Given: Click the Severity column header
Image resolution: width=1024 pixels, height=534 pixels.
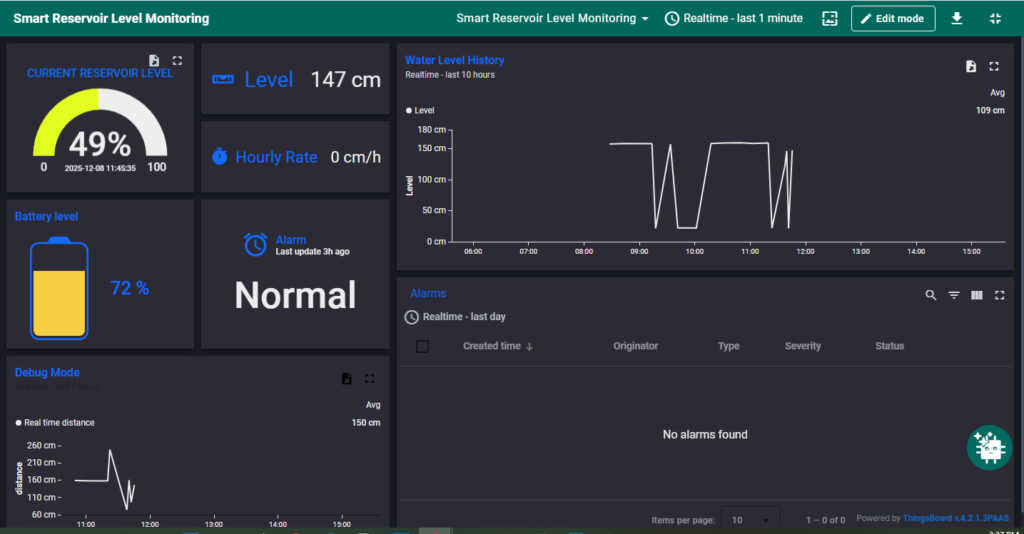Looking at the screenshot, I should tap(802, 346).
